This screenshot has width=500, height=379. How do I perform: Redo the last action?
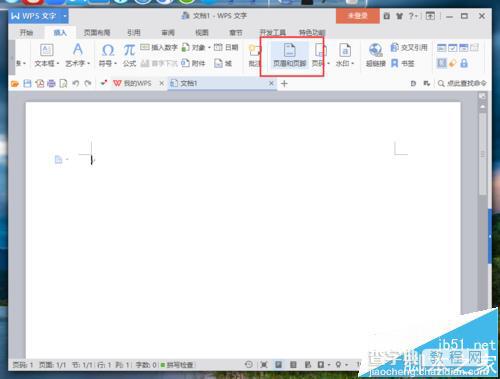pos(88,83)
